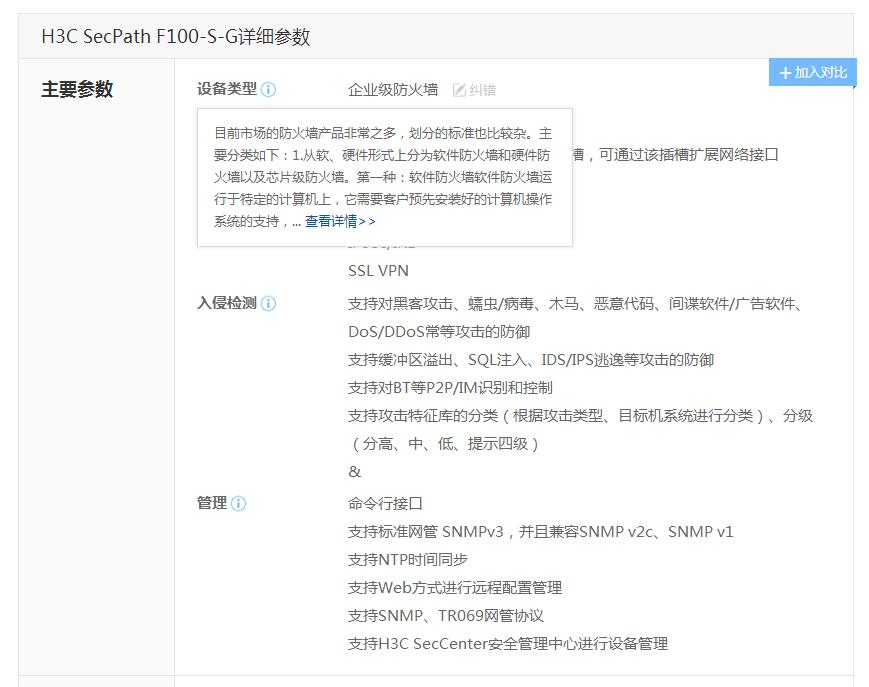This screenshot has width=869, height=687.
Task: Click the 命令行接口 text
Action: [385, 504]
